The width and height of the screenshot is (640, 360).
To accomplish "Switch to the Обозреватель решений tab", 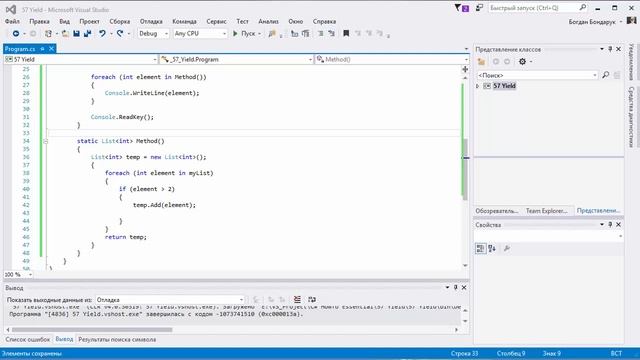I will [x=497, y=211].
